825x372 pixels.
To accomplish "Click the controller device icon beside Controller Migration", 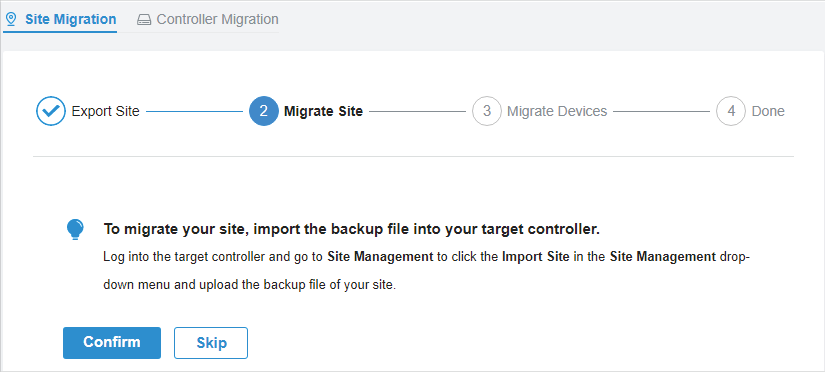I will point(144,20).
